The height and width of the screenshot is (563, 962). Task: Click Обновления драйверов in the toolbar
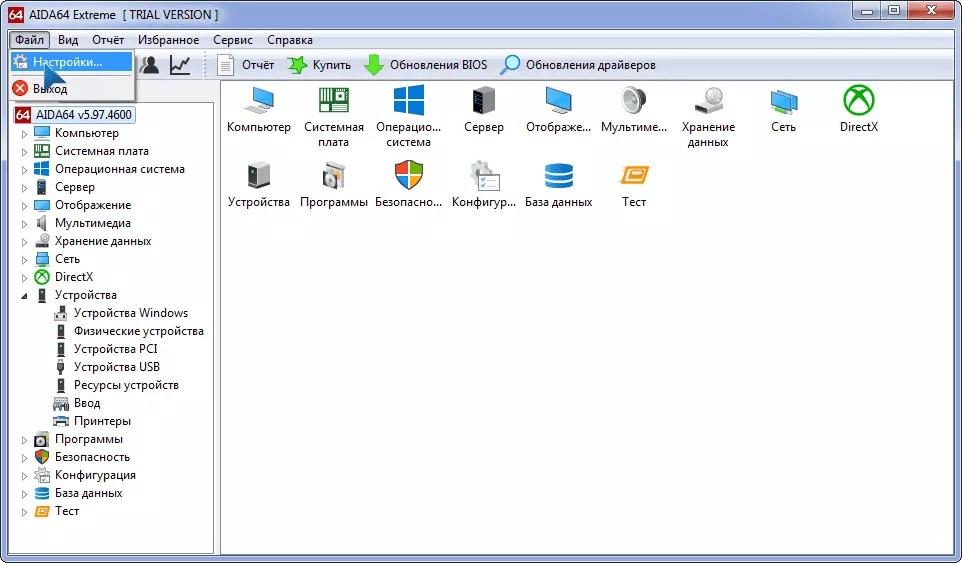tap(577, 64)
